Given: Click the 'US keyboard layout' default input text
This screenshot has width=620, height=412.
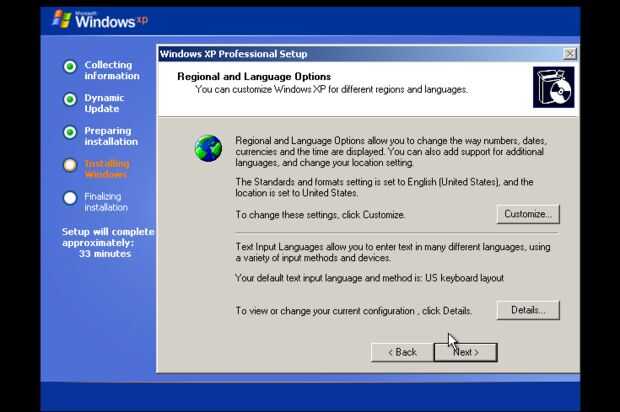Looking at the screenshot, I should click(x=464, y=278).
